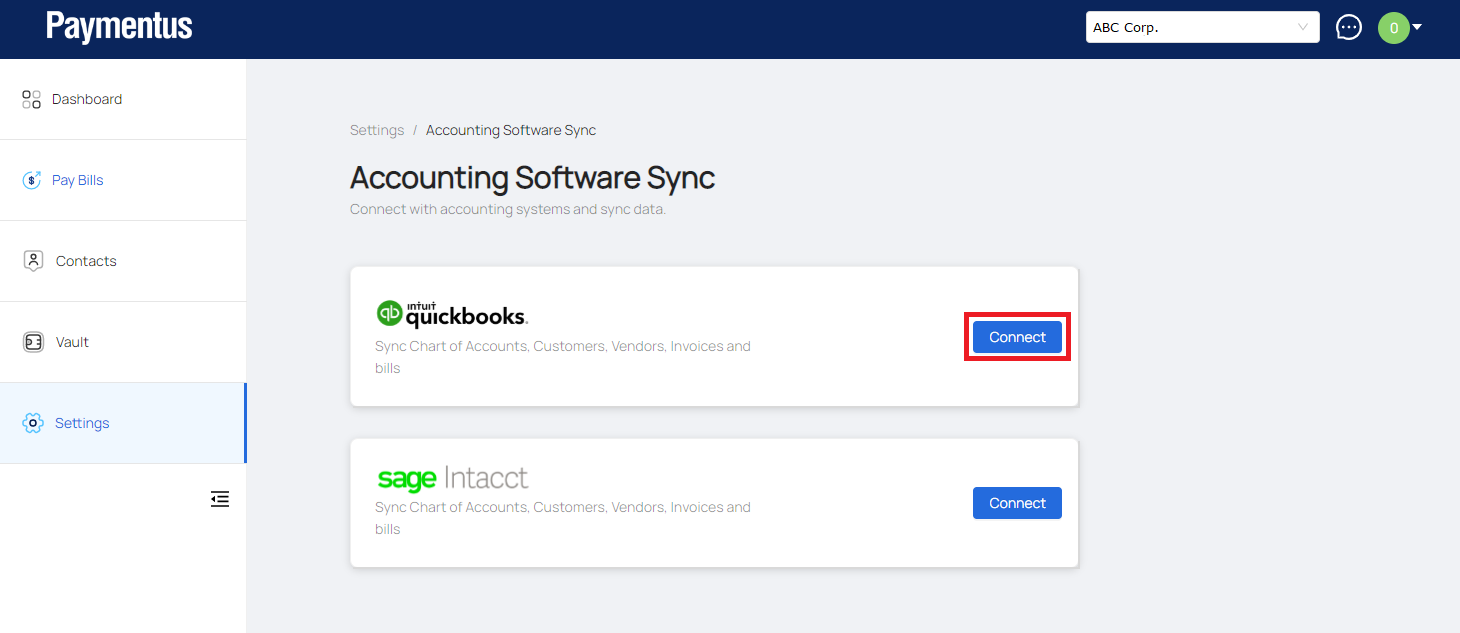This screenshot has width=1460, height=633.
Task: Click the Contacts person icon
Action: [33, 261]
